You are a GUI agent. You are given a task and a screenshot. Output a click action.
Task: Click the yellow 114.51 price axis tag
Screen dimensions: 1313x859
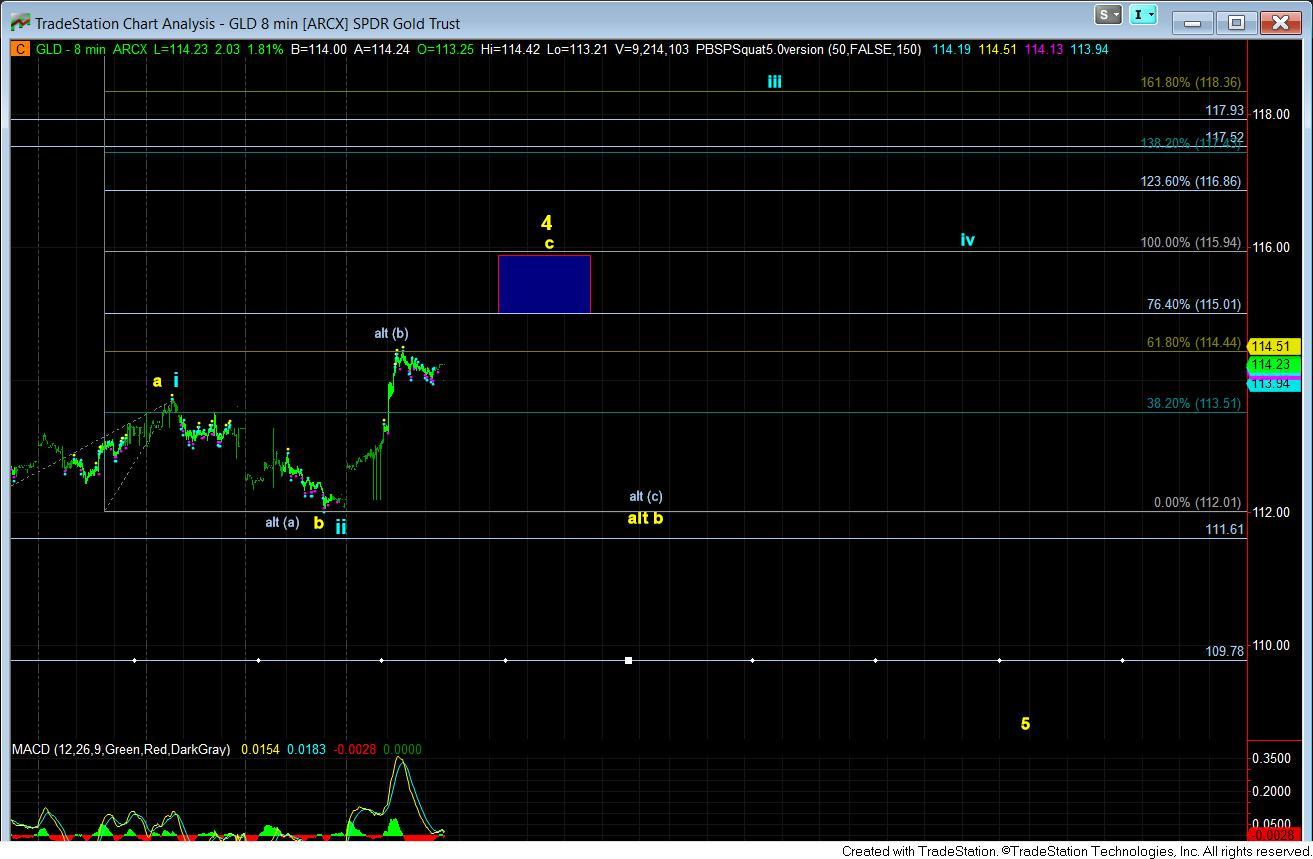pos(1274,347)
